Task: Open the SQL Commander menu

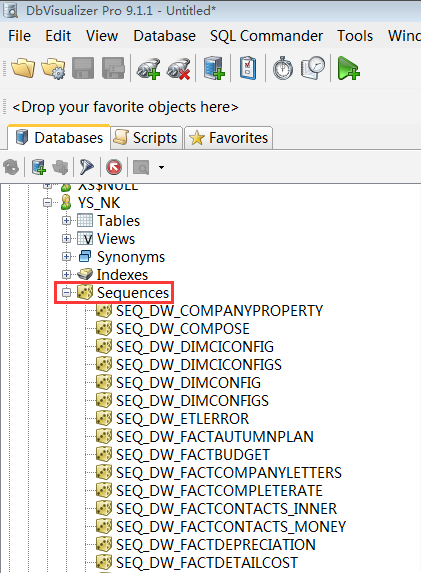Action: (x=266, y=36)
